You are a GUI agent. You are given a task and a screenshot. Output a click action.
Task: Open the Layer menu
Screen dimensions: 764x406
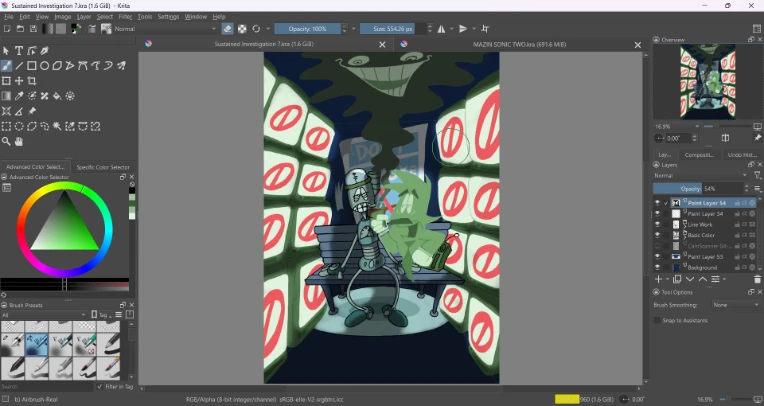pyautogui.click(x=84, y=17)
